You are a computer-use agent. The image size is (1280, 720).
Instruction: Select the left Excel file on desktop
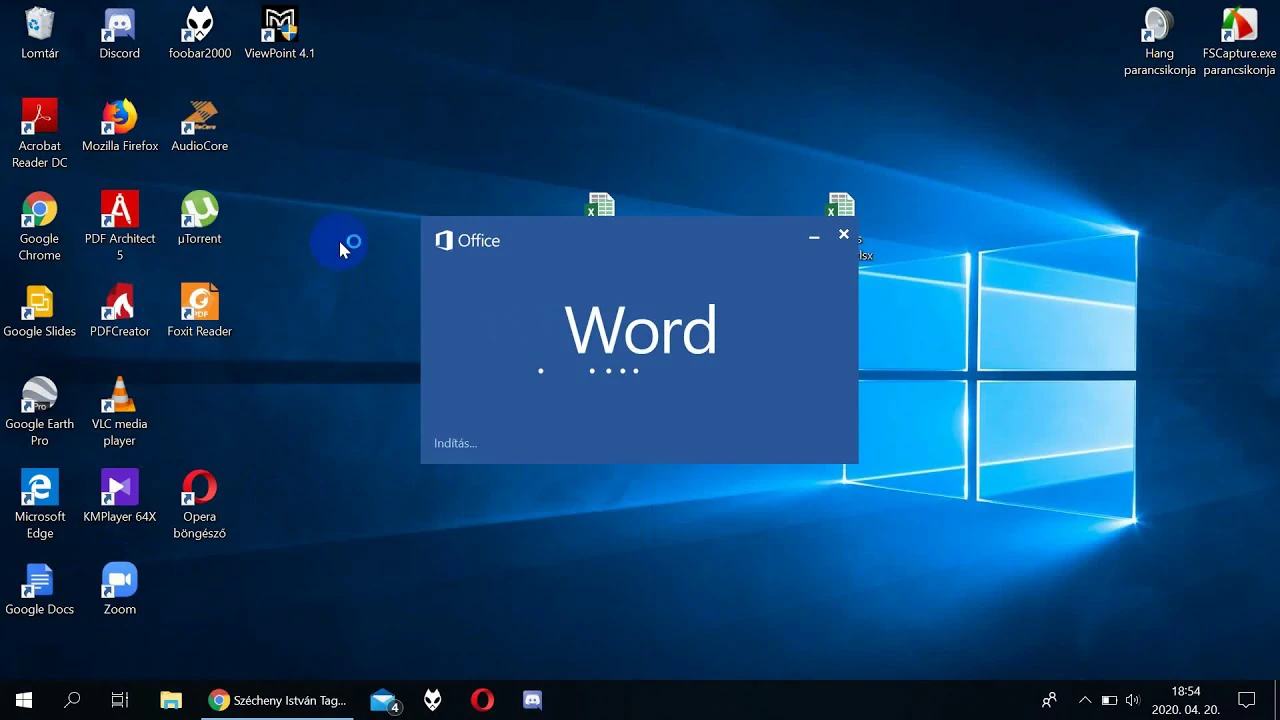600,205
